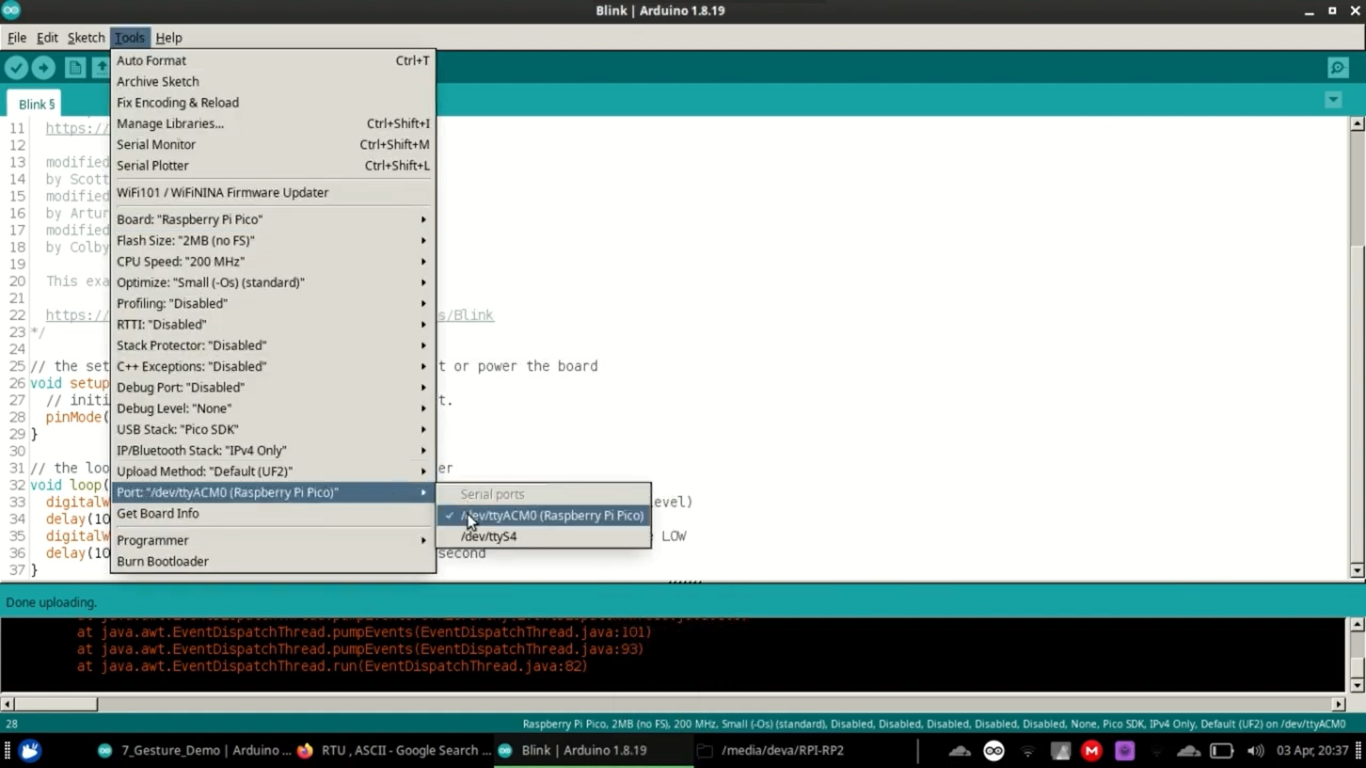1366x768 pixels.
Task: Click the New sketch toolbar icon
Action: click(75, 67)
